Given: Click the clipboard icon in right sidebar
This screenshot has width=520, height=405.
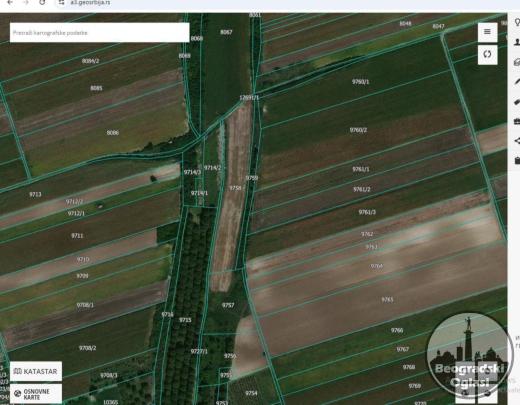Looking at the screenshot, I should pyautogui.click(x=517, y=161).
